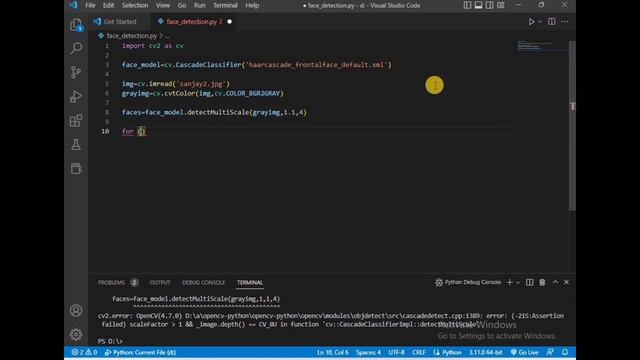Select the Python Debug Console terminal
The width and height of the screenshot is (640, 360).
click(468, 282)
